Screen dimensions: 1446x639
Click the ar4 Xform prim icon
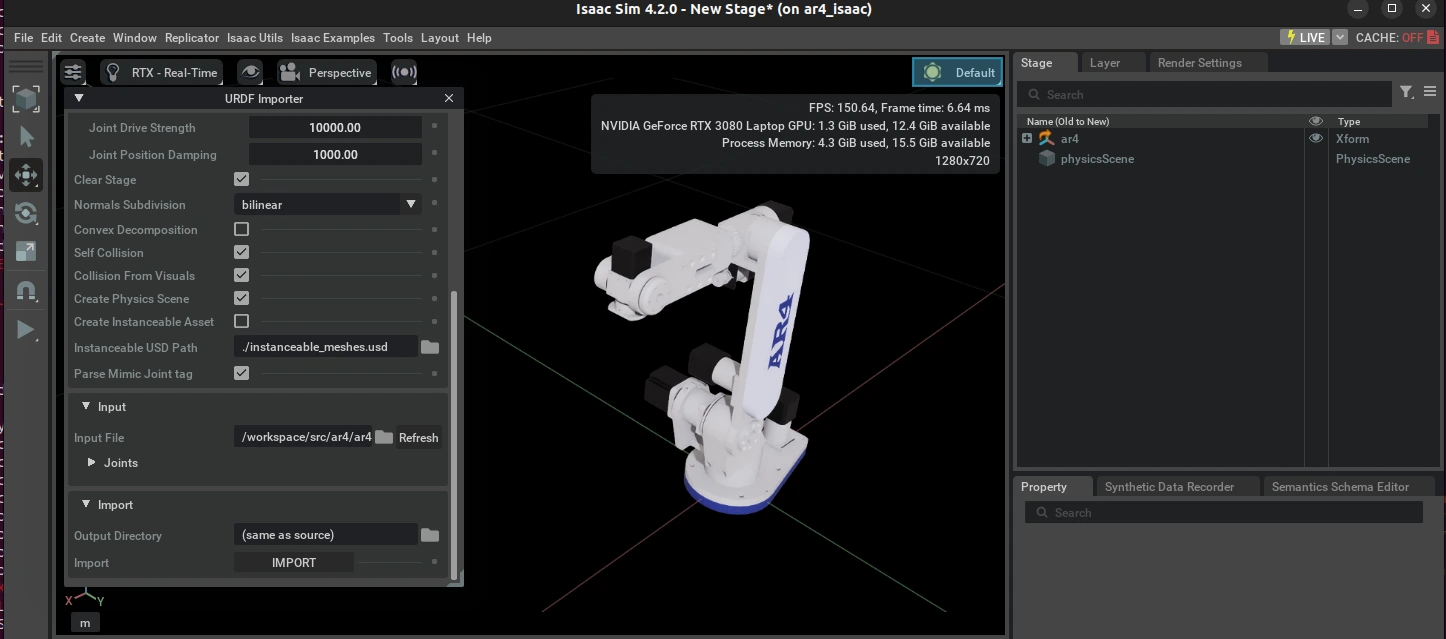tap(1046, 139)
